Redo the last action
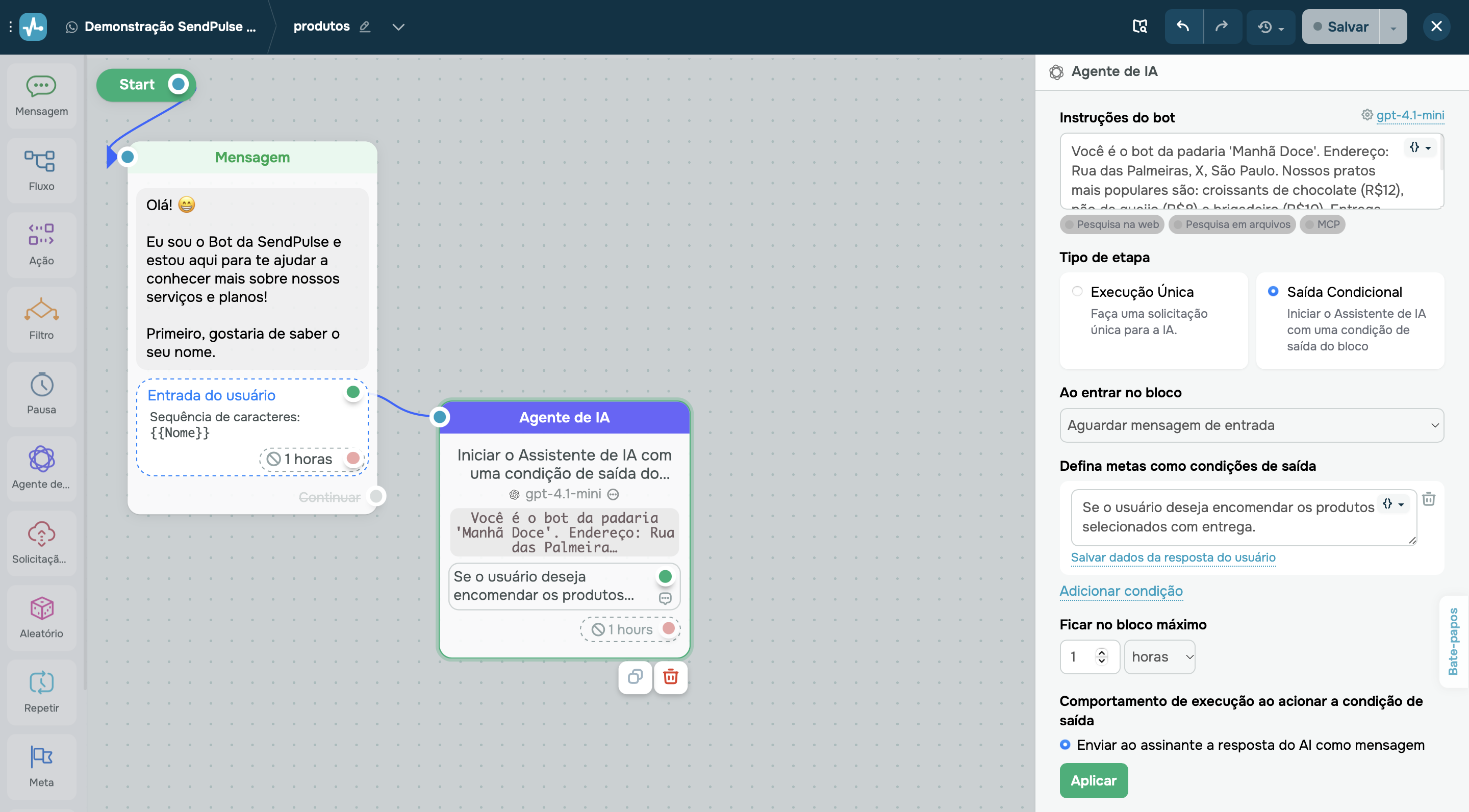Image resolution: width=1469 pixels, height=812 pixels. (x=1222, y=27)
